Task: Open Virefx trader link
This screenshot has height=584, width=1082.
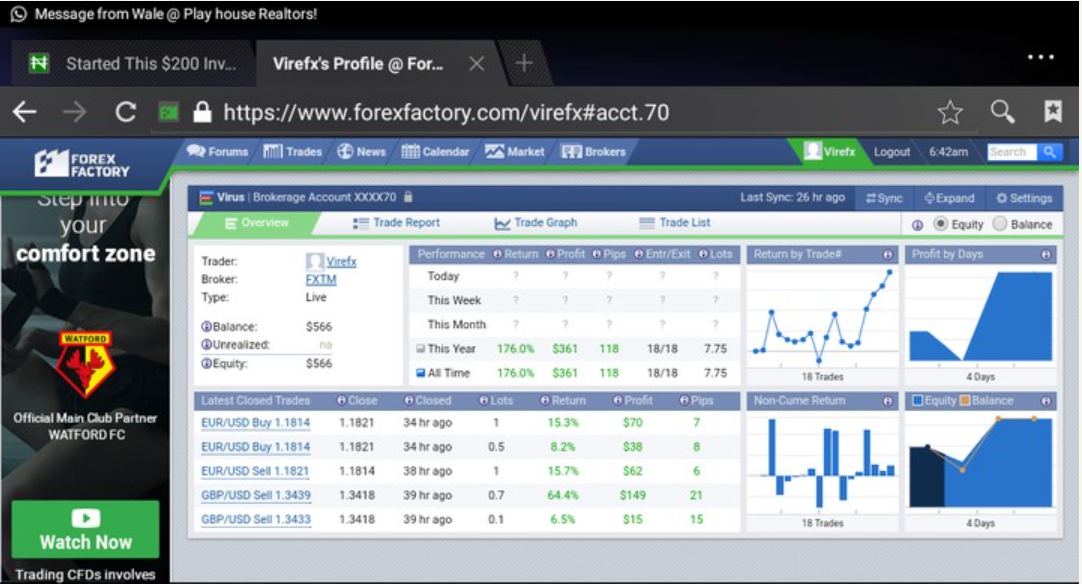Action: (341, 262)
